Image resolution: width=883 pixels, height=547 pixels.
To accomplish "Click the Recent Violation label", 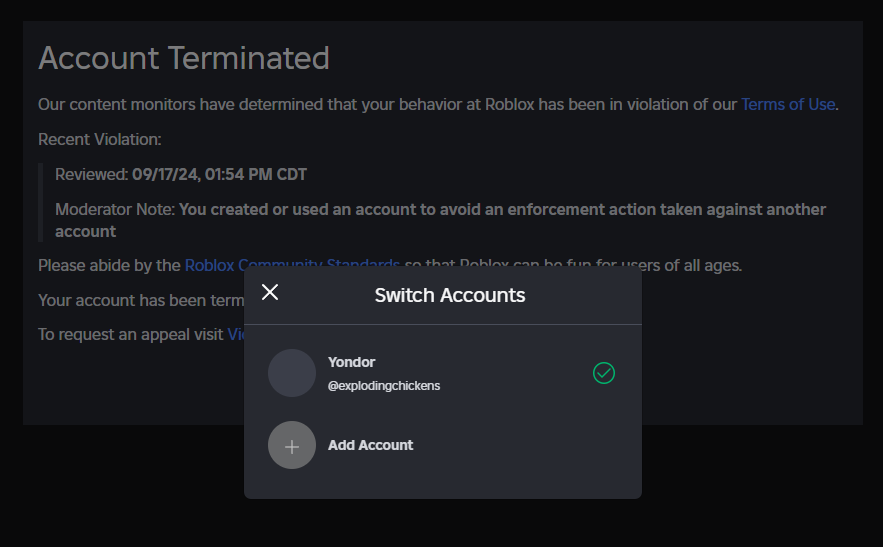I will 100,140.
